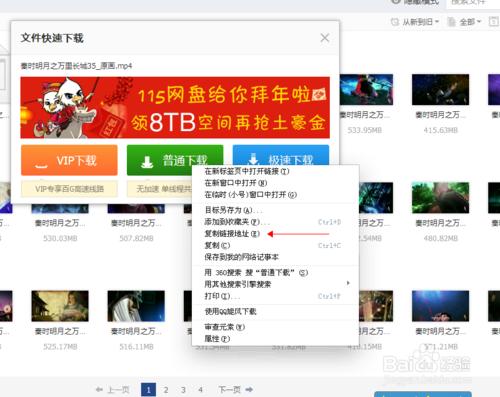
Task: Open video thumbnail sized 571.21MB
Action: click(440, 306)
